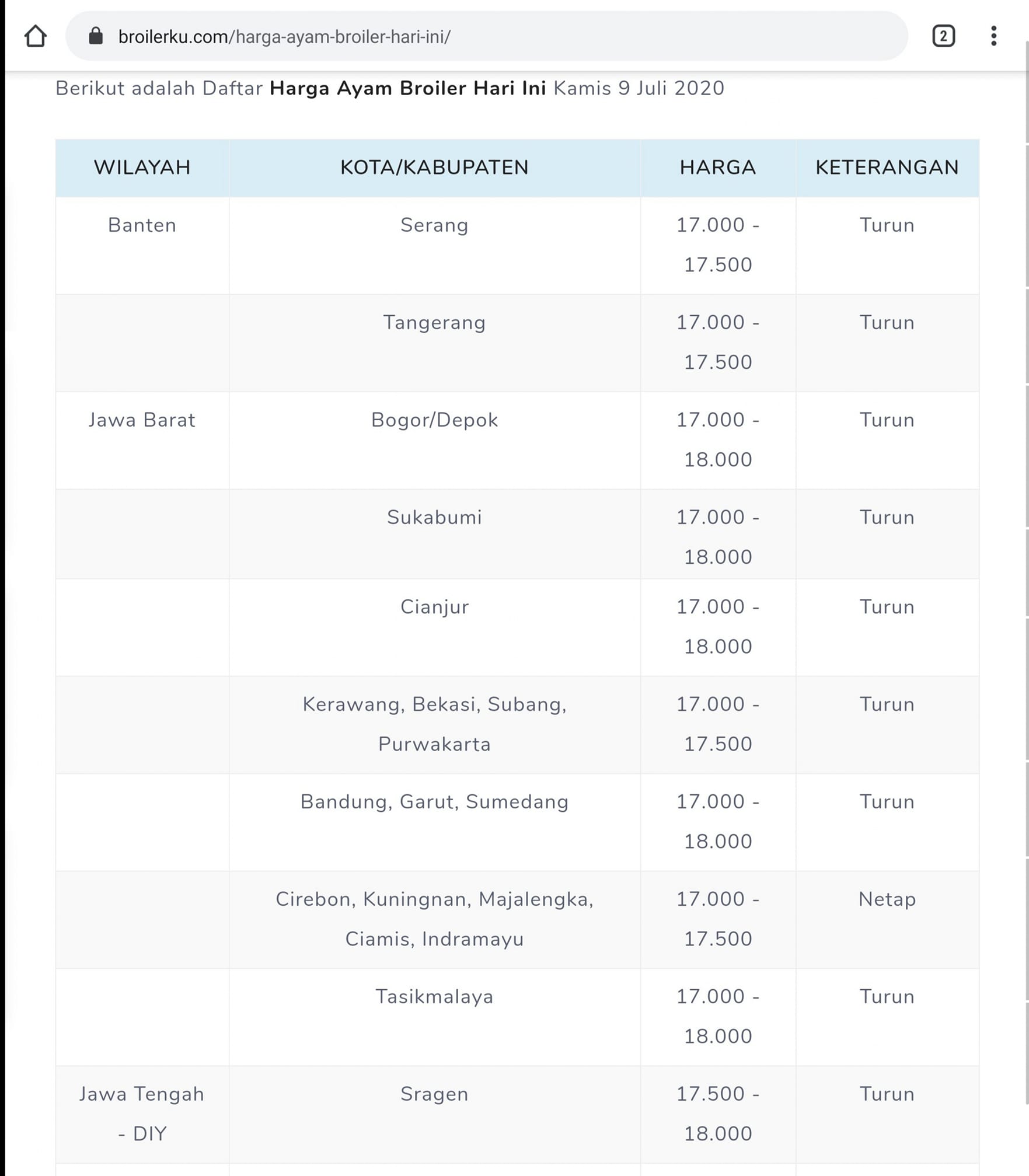This screenshot has width=1029, height=1176.
Task: Open the three-dot browser menu
Action: click(x=993, y=36)
